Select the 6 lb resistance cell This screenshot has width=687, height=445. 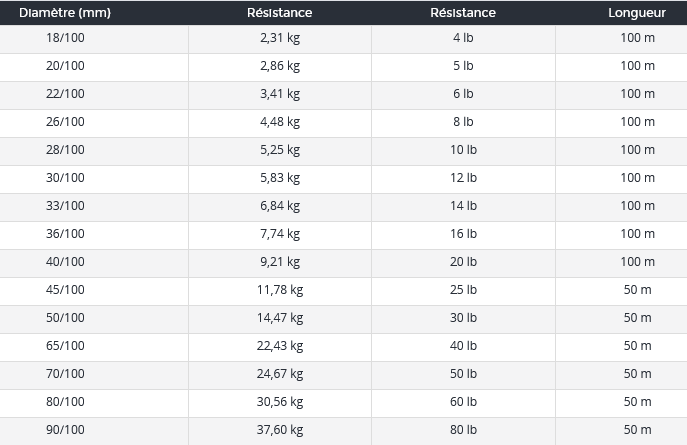(463, 94)
